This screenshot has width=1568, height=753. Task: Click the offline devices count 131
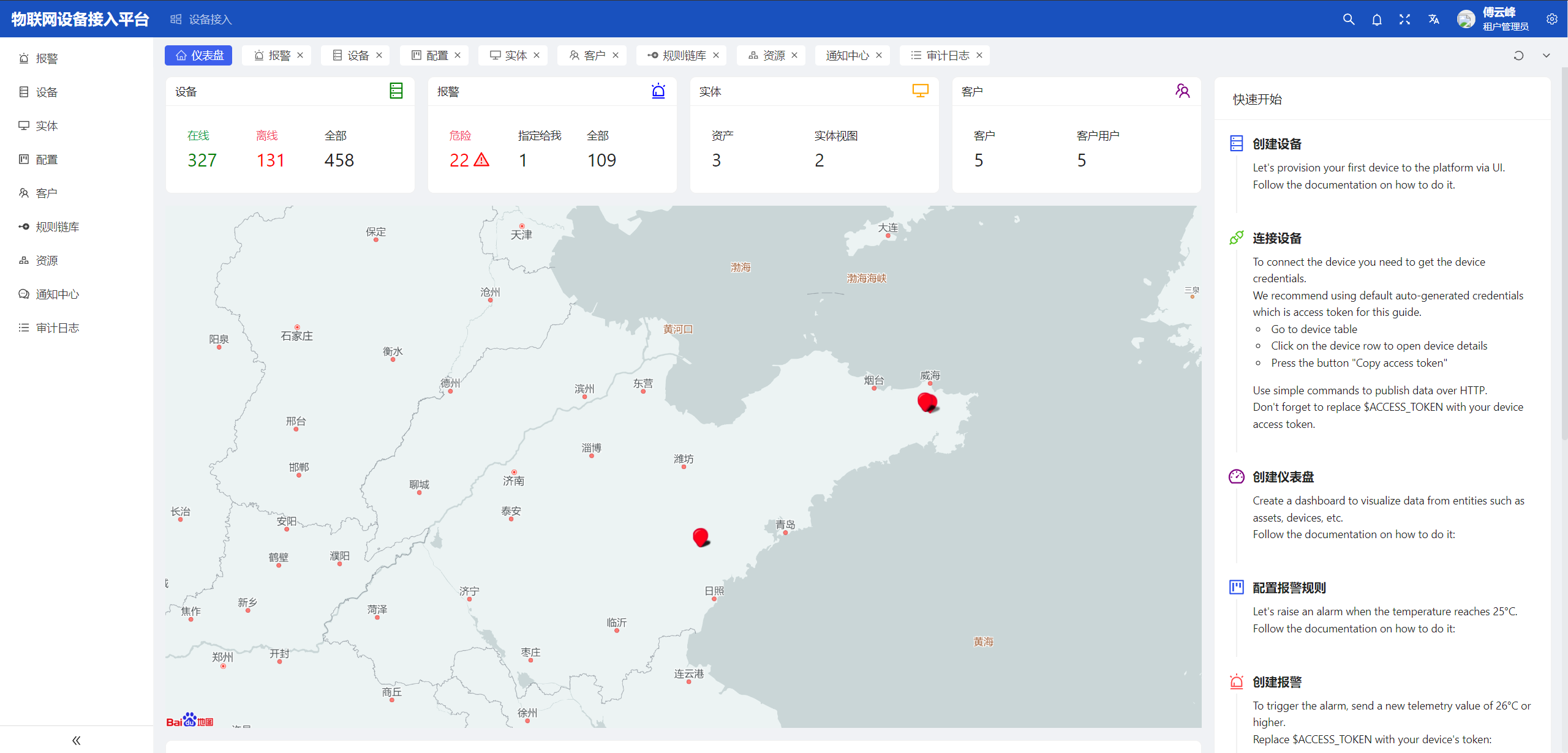[270, 160]
